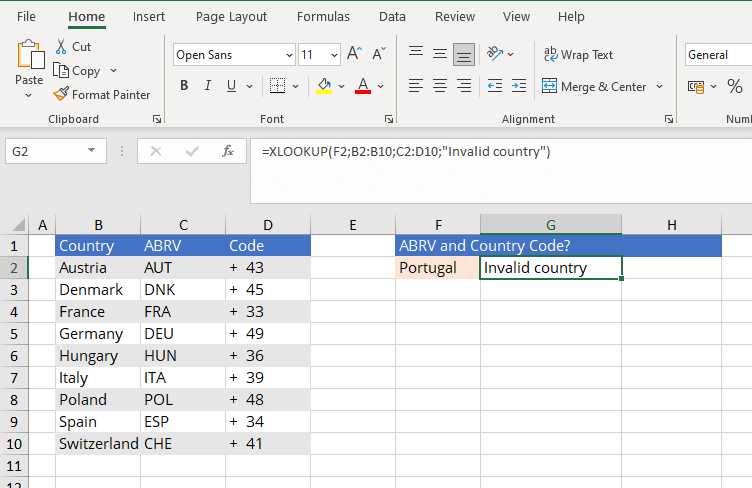Open Name Box dropdown arrow
Viewport: 752px width, 488px height.
click(91, 151)
